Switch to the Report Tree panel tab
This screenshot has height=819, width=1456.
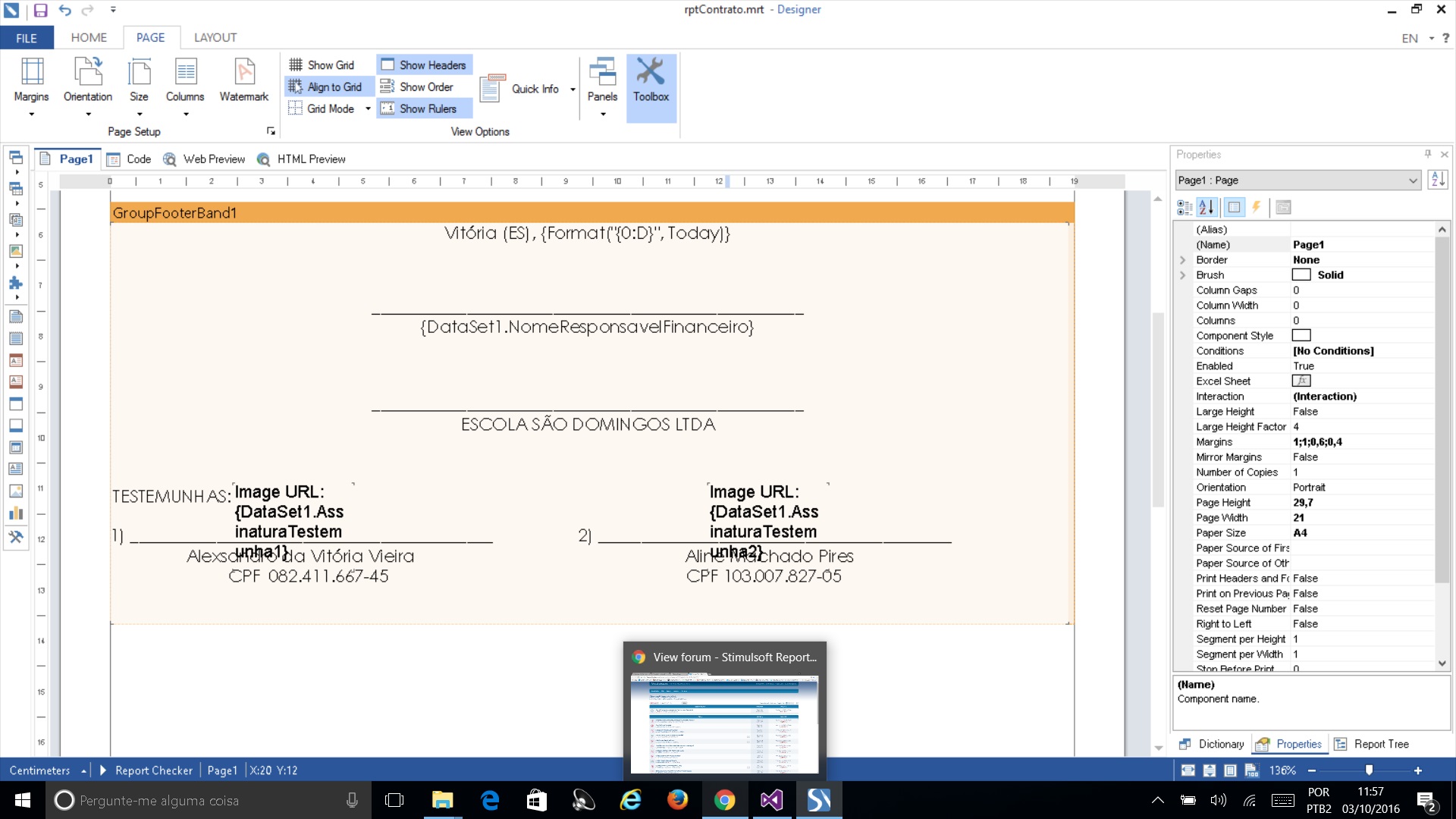(x=1372, y=744)
